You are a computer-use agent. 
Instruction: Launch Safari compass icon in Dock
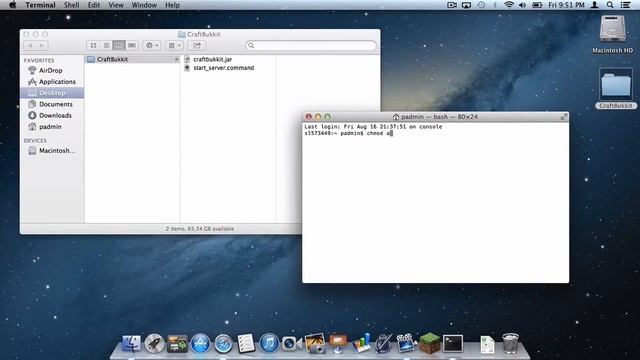click(x=223, y=344)
